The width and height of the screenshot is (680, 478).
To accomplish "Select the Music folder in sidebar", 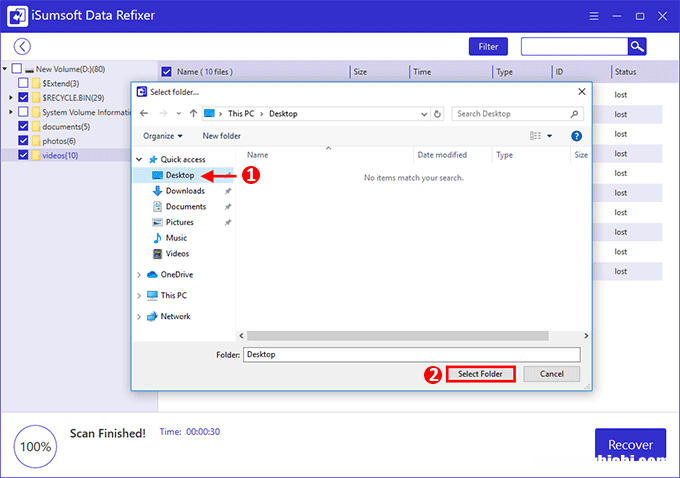I will [x=176, y=238].
